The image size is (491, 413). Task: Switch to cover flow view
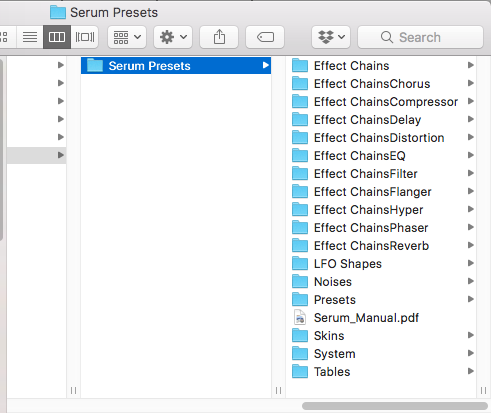(x=85, y=37)
